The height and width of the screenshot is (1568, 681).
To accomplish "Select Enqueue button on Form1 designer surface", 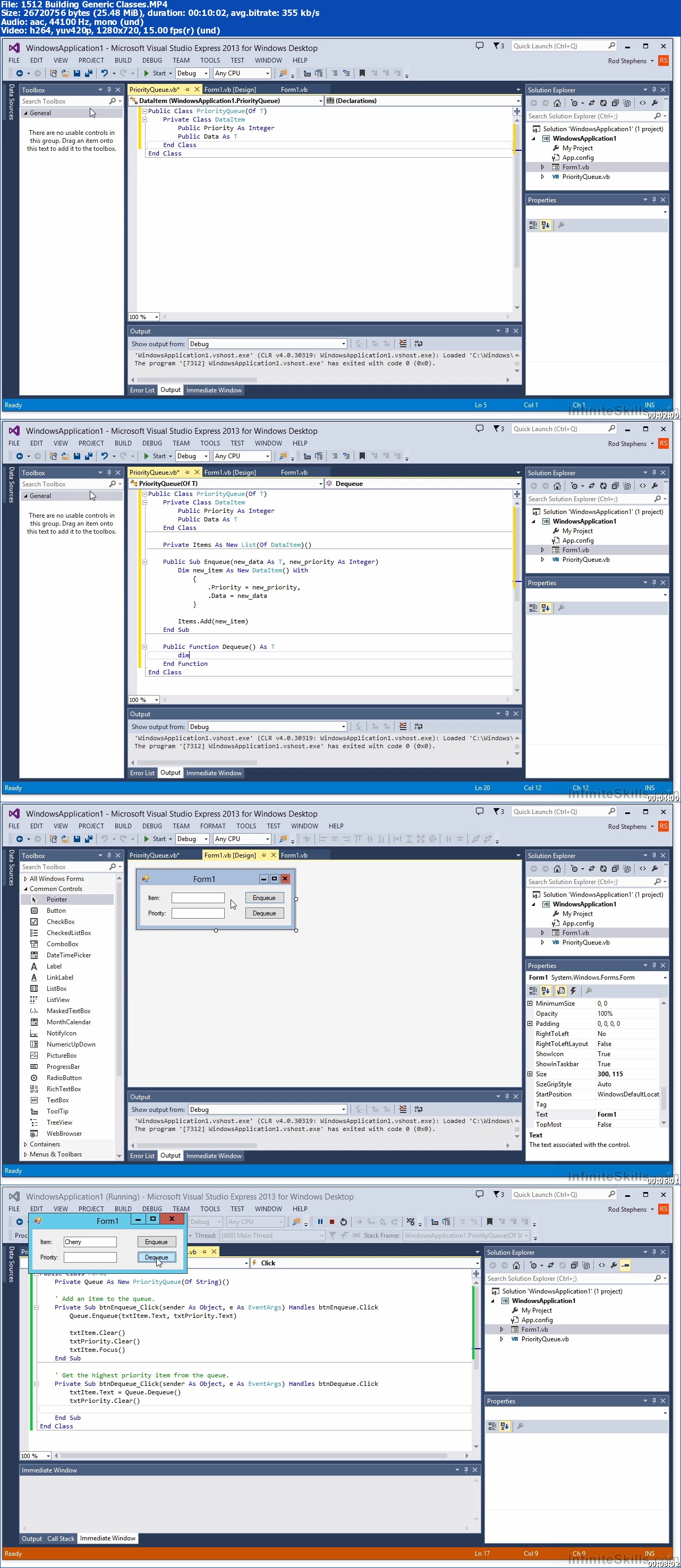I will pyautogui.click(x=265, y=898).
